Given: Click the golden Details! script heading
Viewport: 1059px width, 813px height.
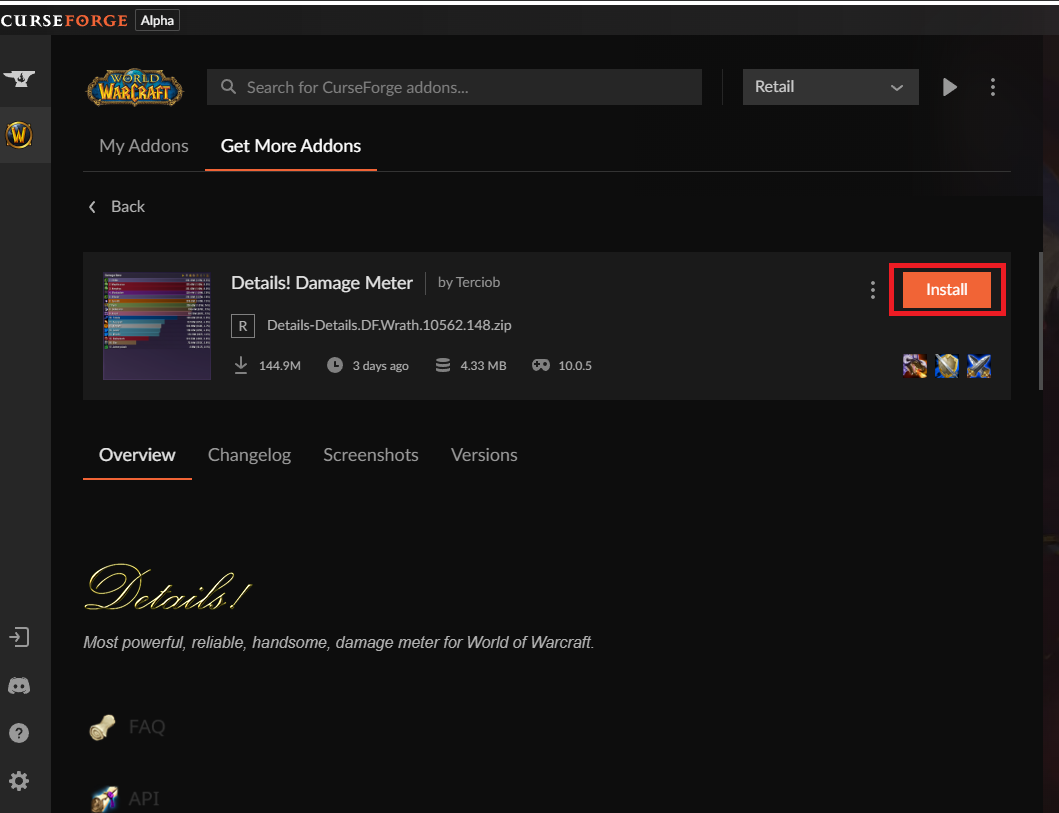Looking at the screenshot, I should pyautogui.click(x=169, y=587).
